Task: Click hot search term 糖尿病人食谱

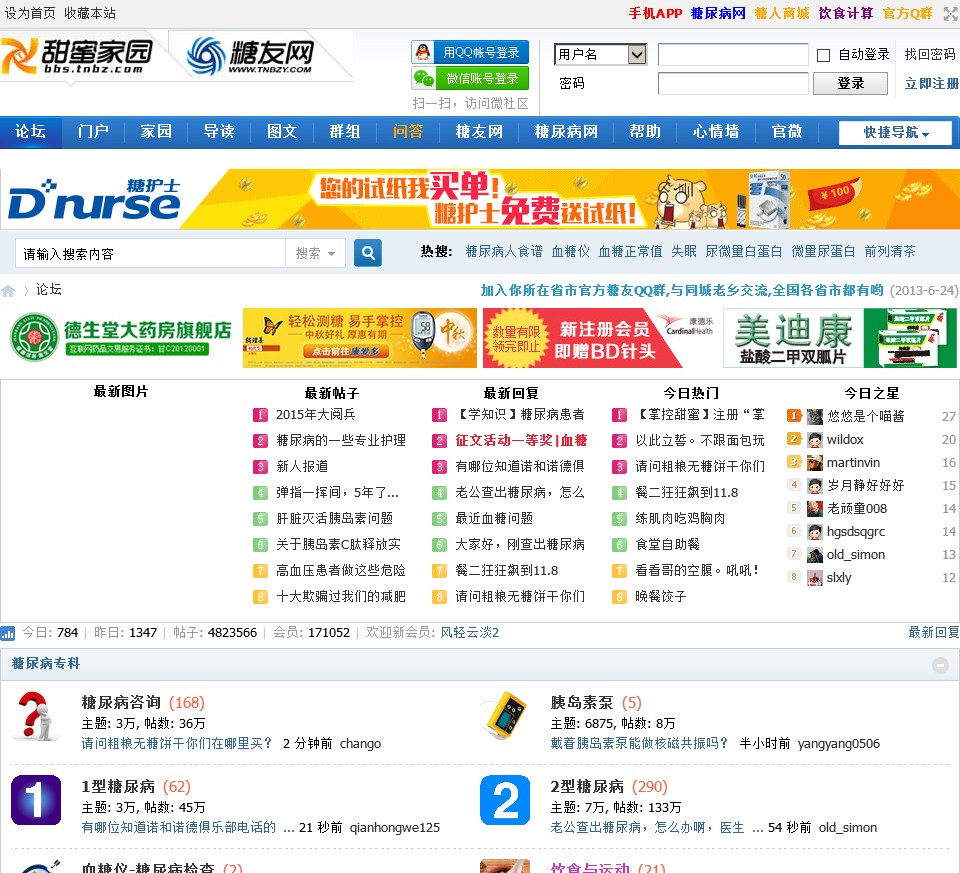Action: [x=504, y=252]
